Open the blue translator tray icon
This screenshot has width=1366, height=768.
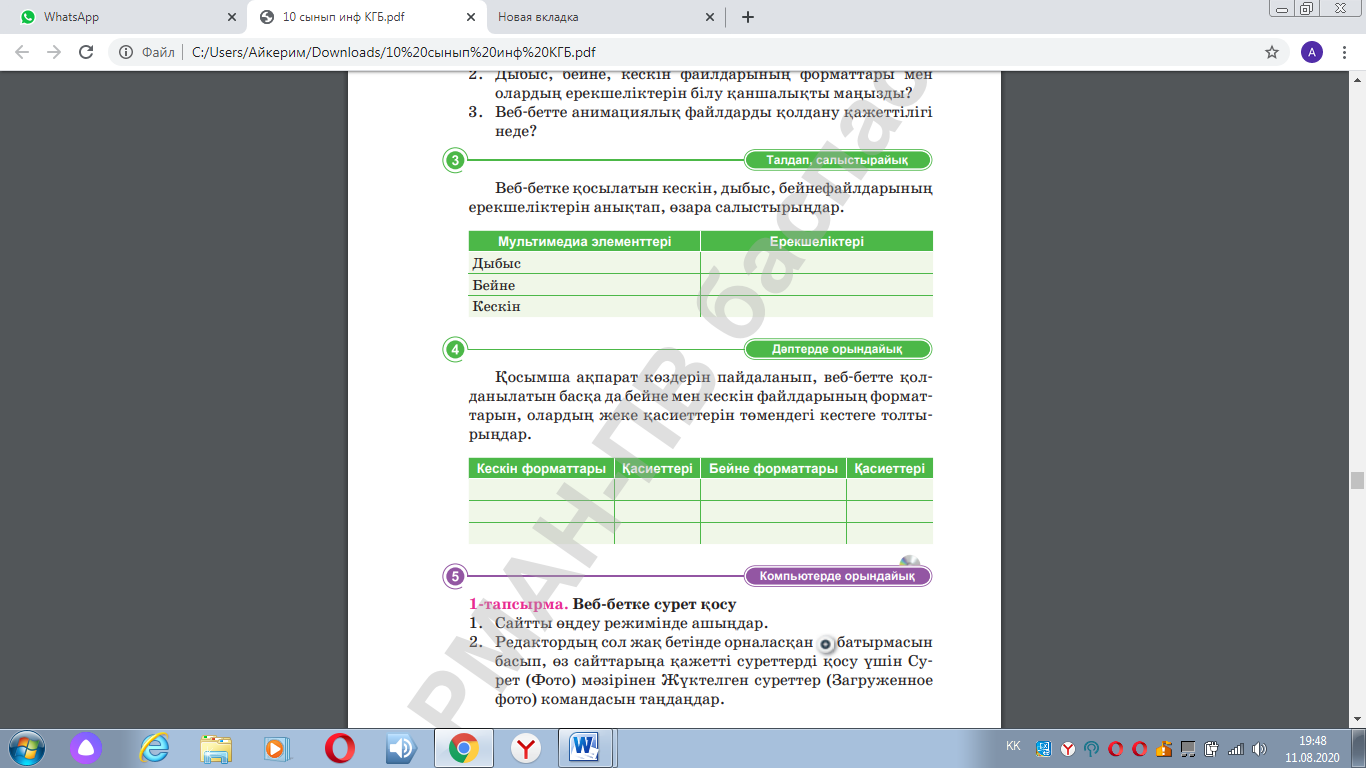pyautogui.click(x=1044, y=748)
